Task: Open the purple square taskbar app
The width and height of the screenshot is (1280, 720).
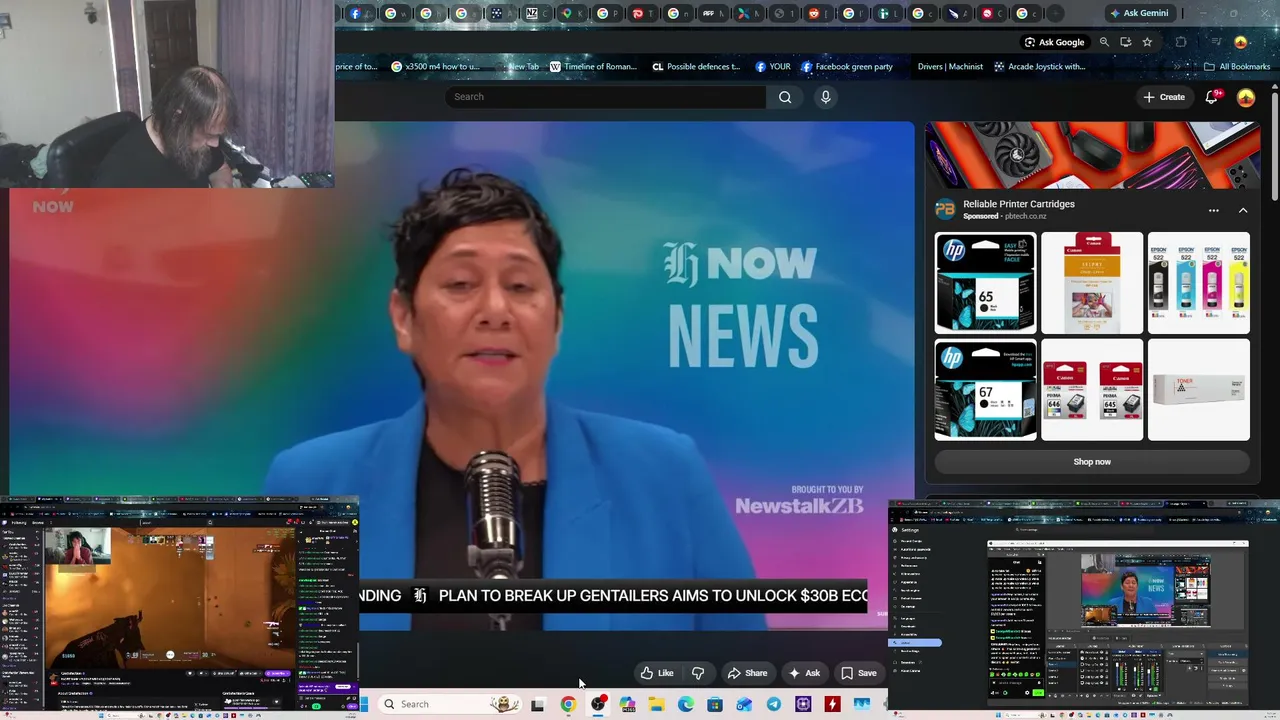Action: click(x=803, y=705)
